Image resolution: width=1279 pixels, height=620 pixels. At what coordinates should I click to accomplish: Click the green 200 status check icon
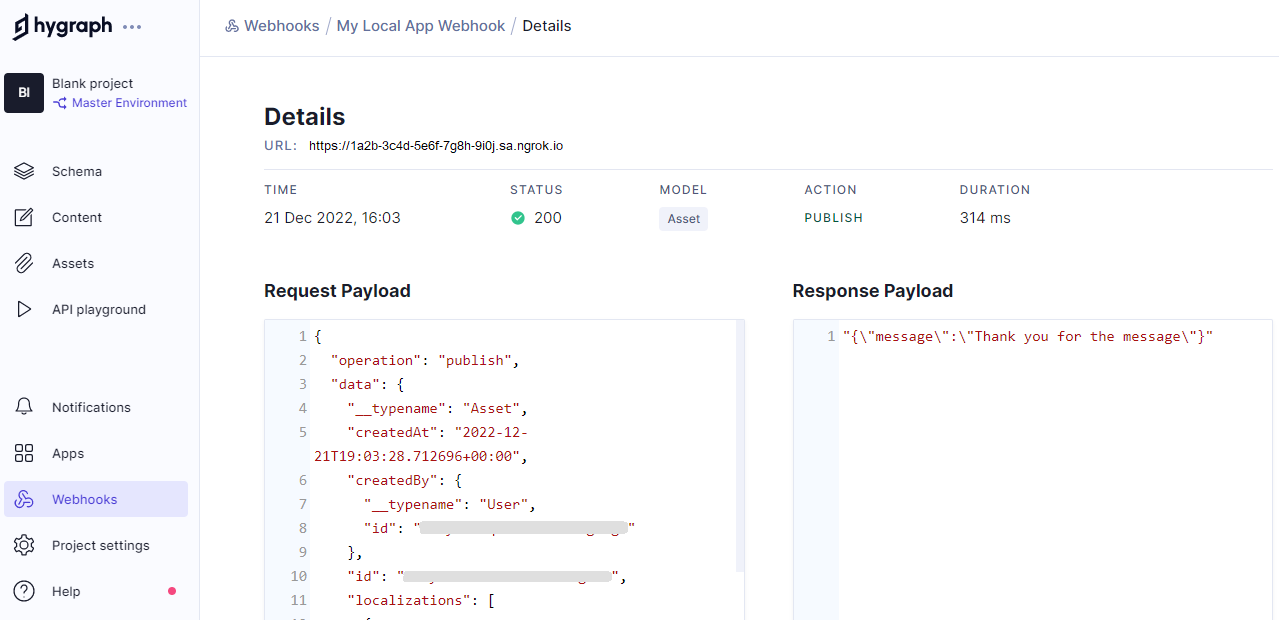click(518, 217)
